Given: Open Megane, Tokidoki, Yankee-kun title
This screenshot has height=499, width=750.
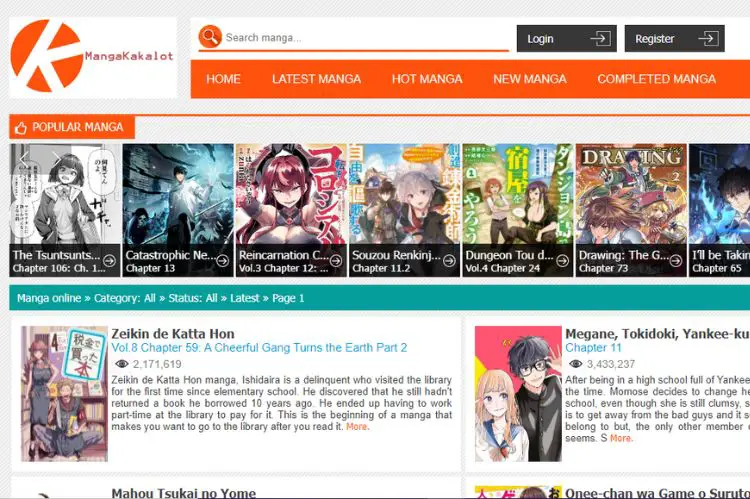Looking at the screenshot, I should 657,334.
